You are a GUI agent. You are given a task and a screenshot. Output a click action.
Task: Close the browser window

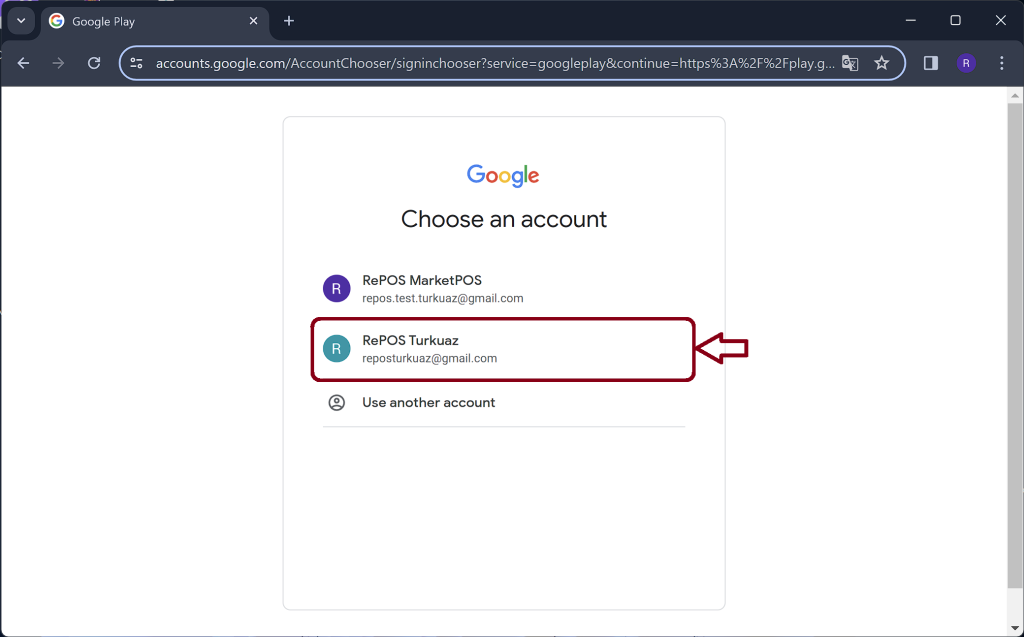tap(1000, 21)
